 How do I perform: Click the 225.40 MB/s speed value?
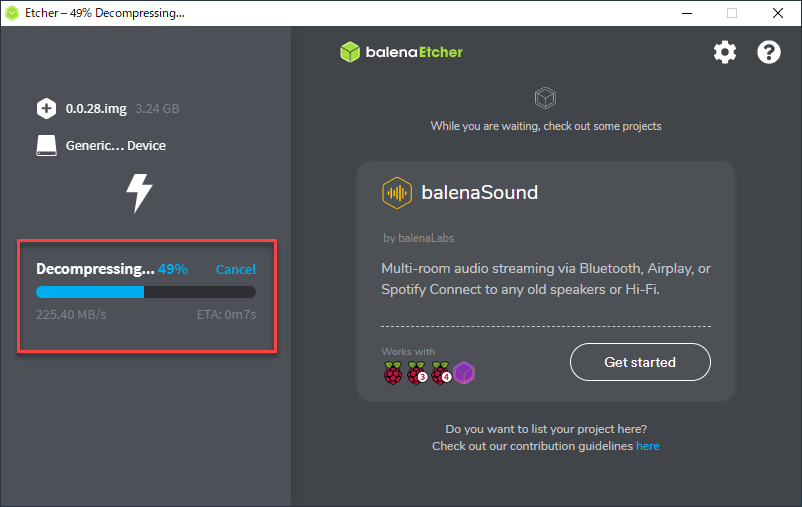[x=71, y=315]
